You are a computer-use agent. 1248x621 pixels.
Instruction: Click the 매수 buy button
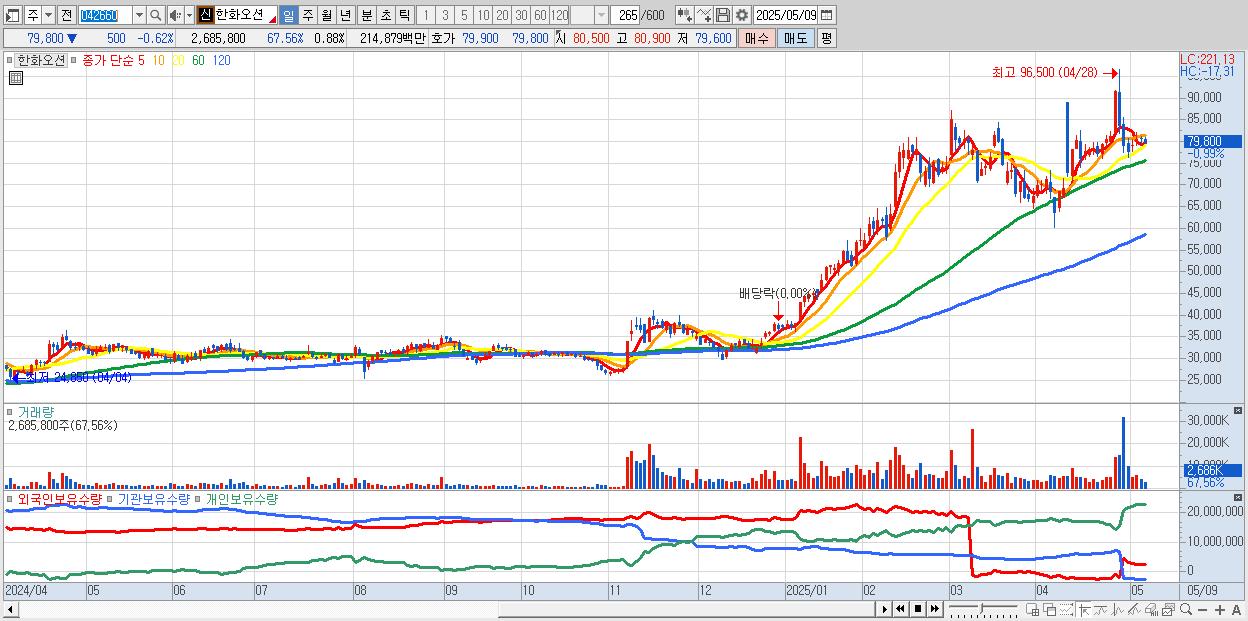click(757, 38)
